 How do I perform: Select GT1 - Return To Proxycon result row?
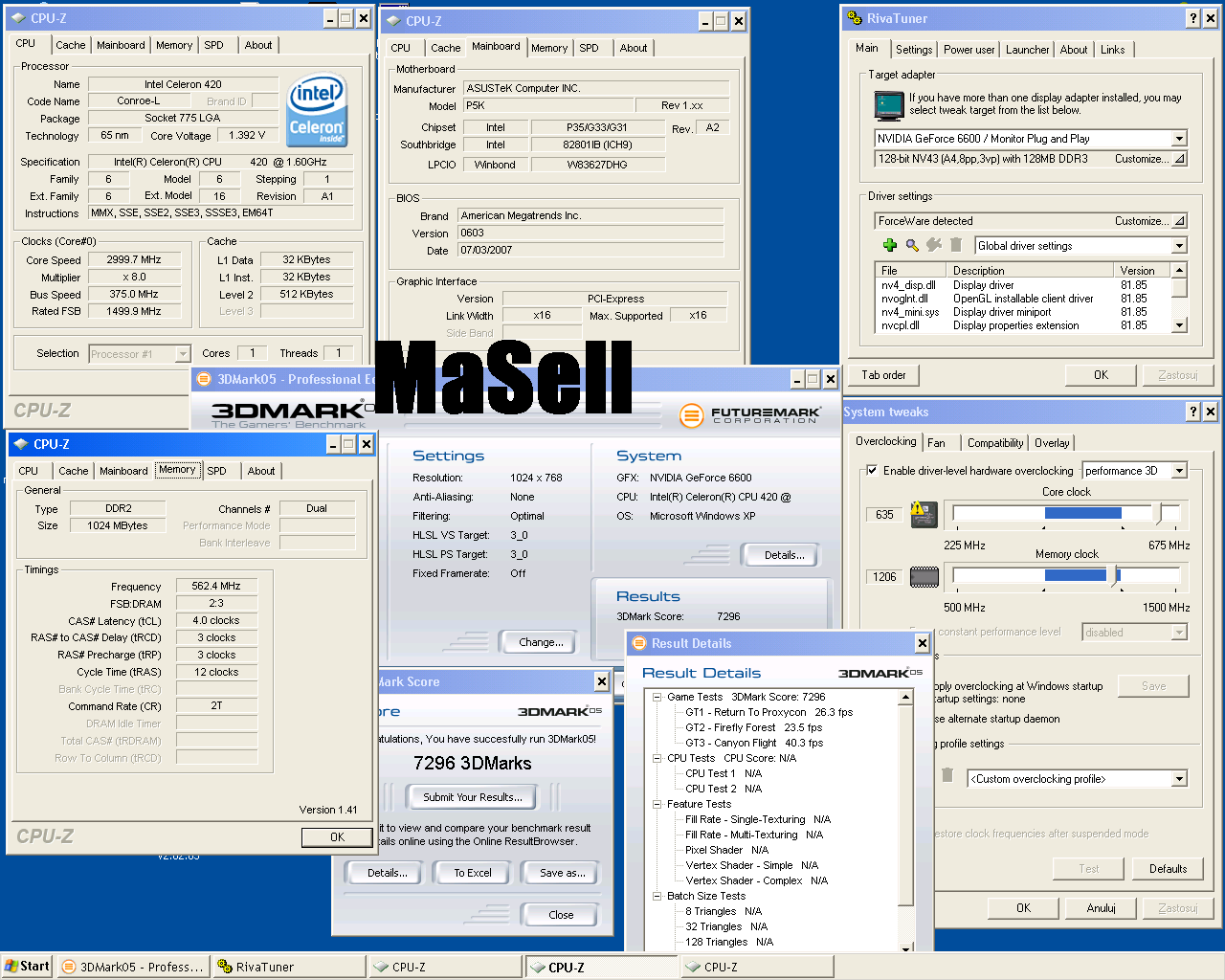pyautogui.click(x=768, y=712)
